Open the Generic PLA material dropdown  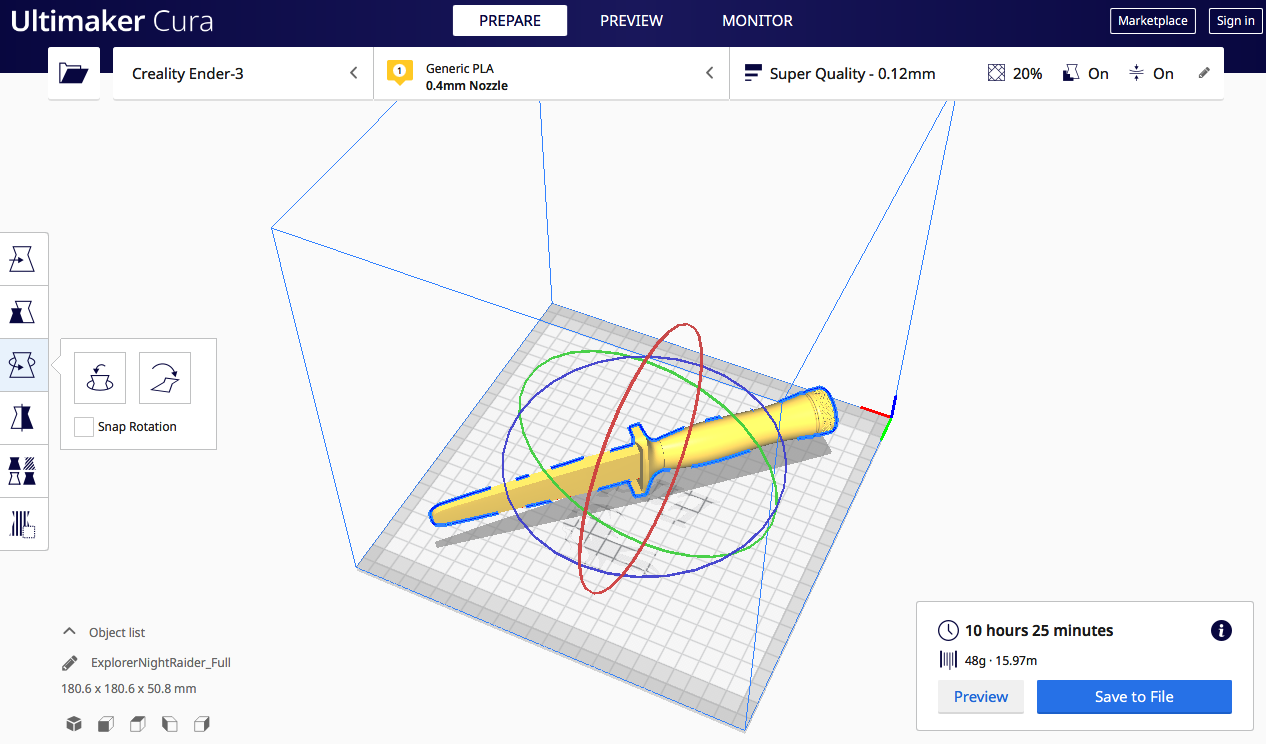coord(551,73)
